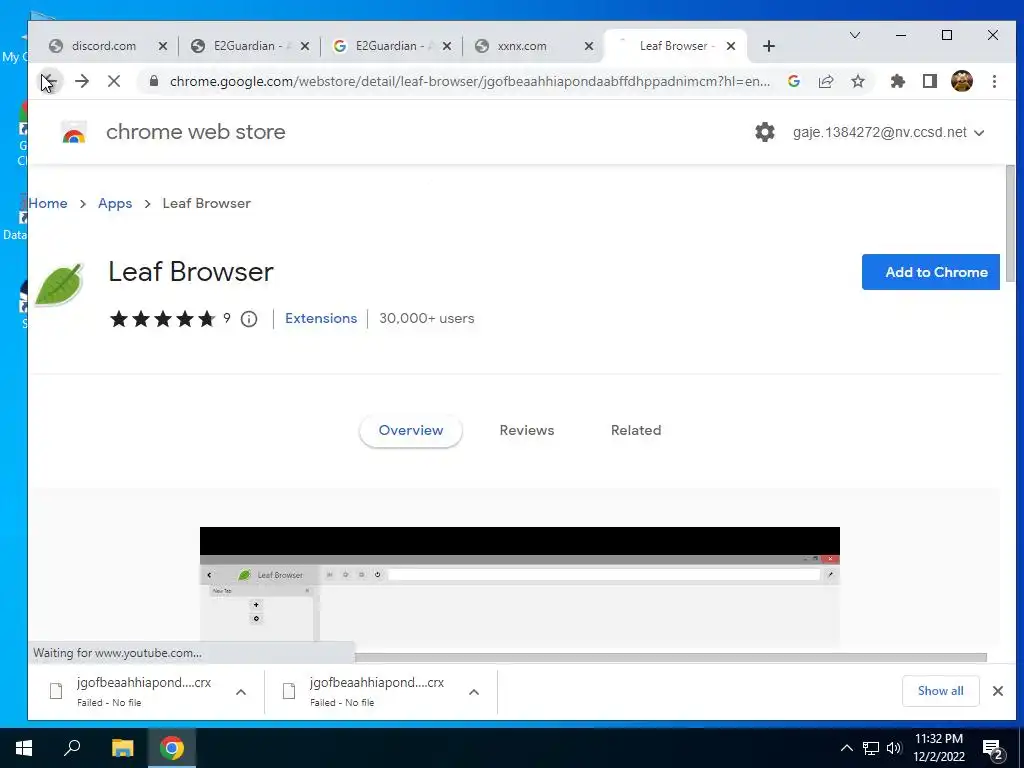Click the forward navigation arrow
Viewport: 1024px width, 768px height.
pyautogui.click(x=82, y=82)
